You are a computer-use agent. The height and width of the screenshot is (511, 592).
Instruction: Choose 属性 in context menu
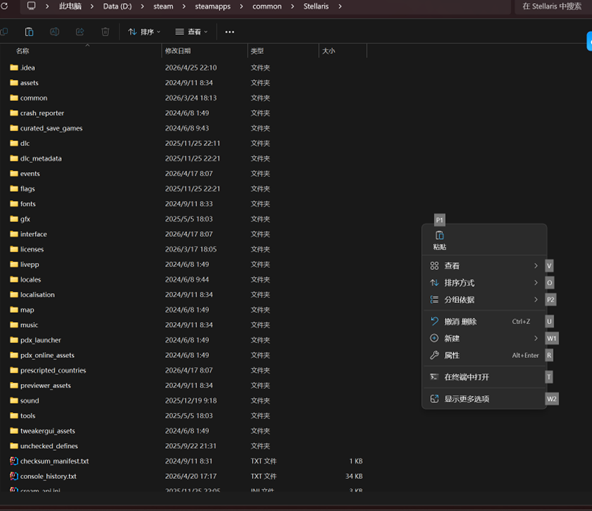[484, 355]
